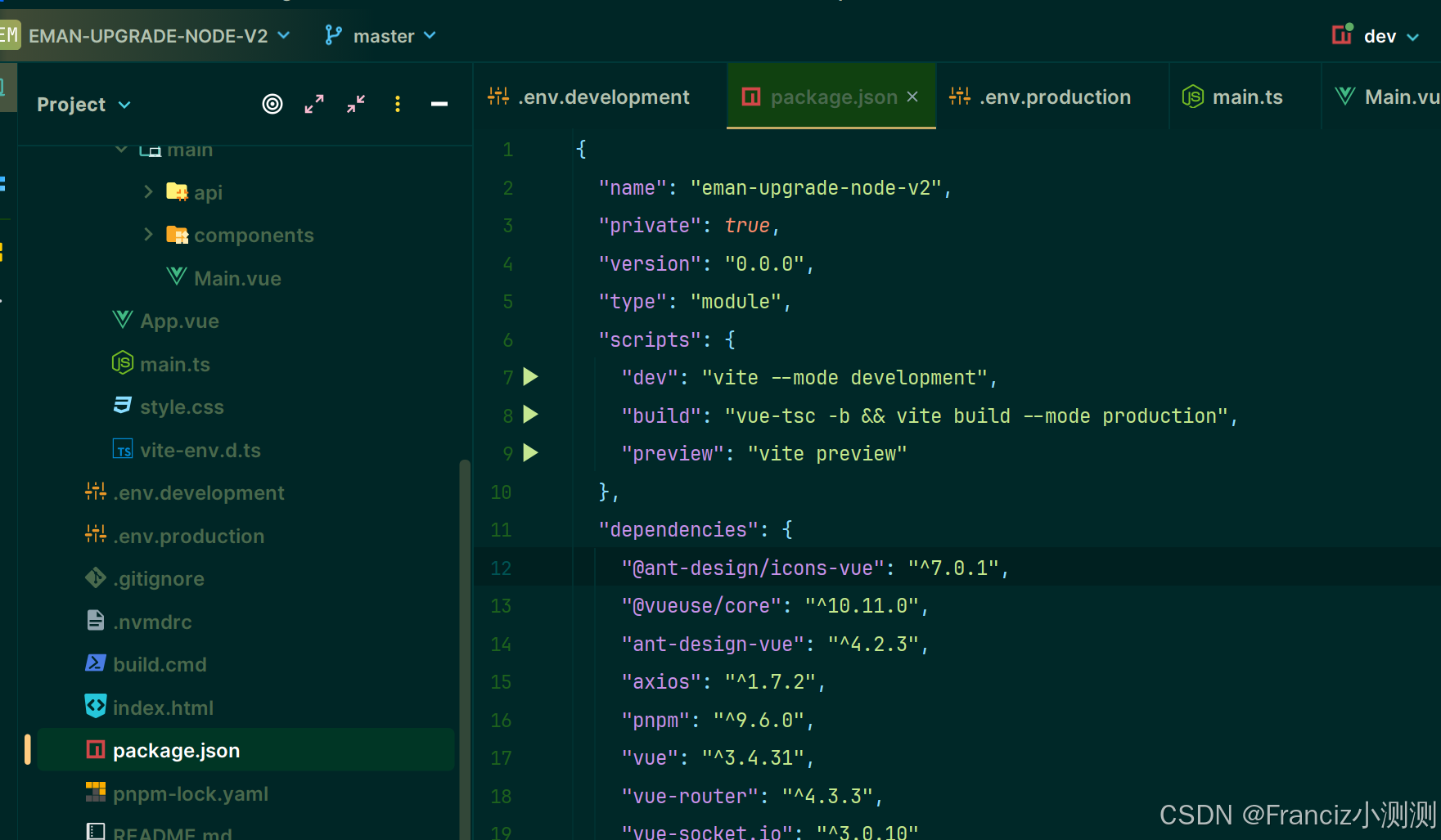Viewport: 1441px width, 840px height.
Task: Click the git branch icon next to master
Action: pyautogui.click(x=333, y=35)
